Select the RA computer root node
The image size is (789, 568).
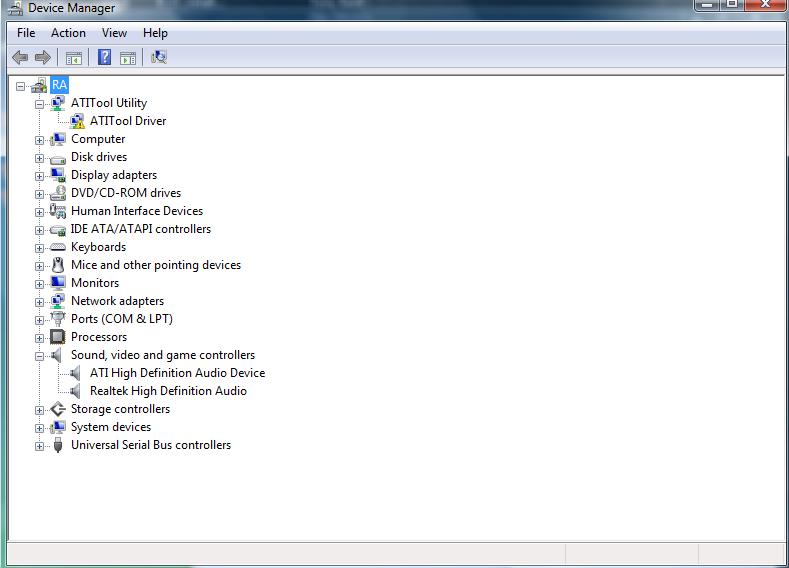59,85
